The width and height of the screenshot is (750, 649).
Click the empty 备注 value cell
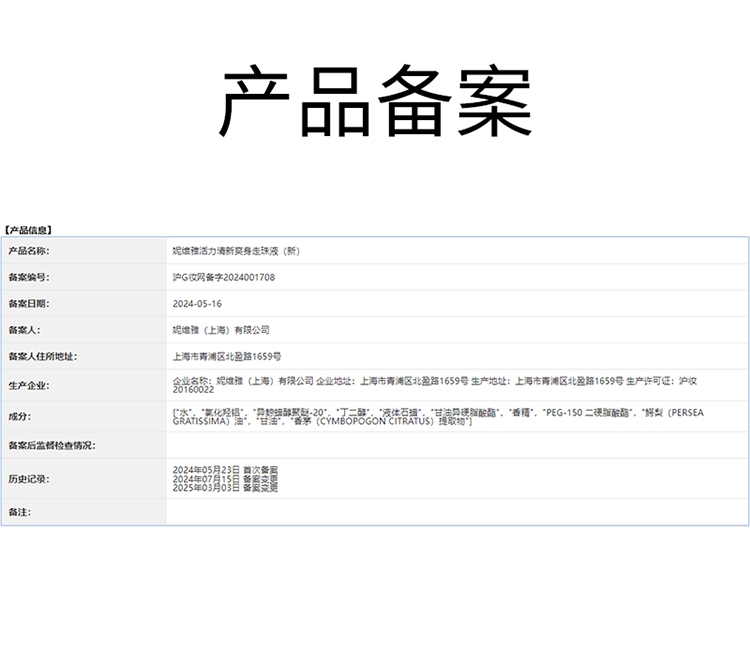point(456,512)
